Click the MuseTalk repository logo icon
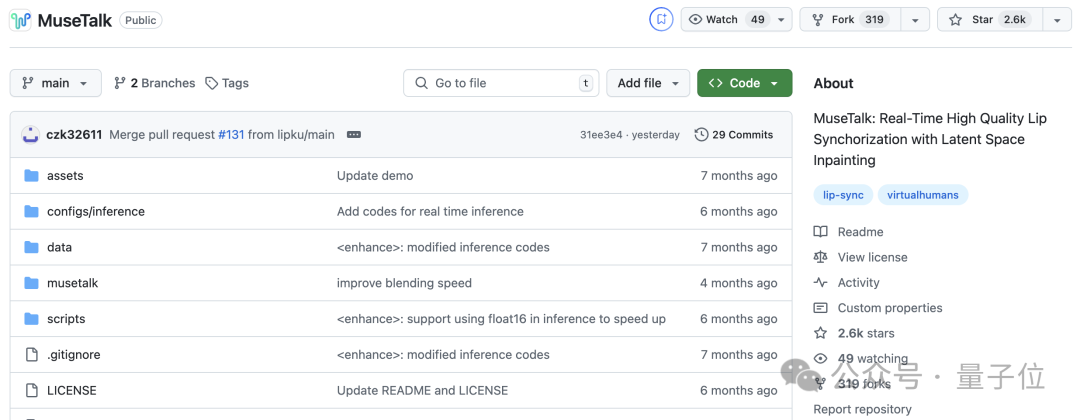Screen dimensions: 1080x420 21,20
